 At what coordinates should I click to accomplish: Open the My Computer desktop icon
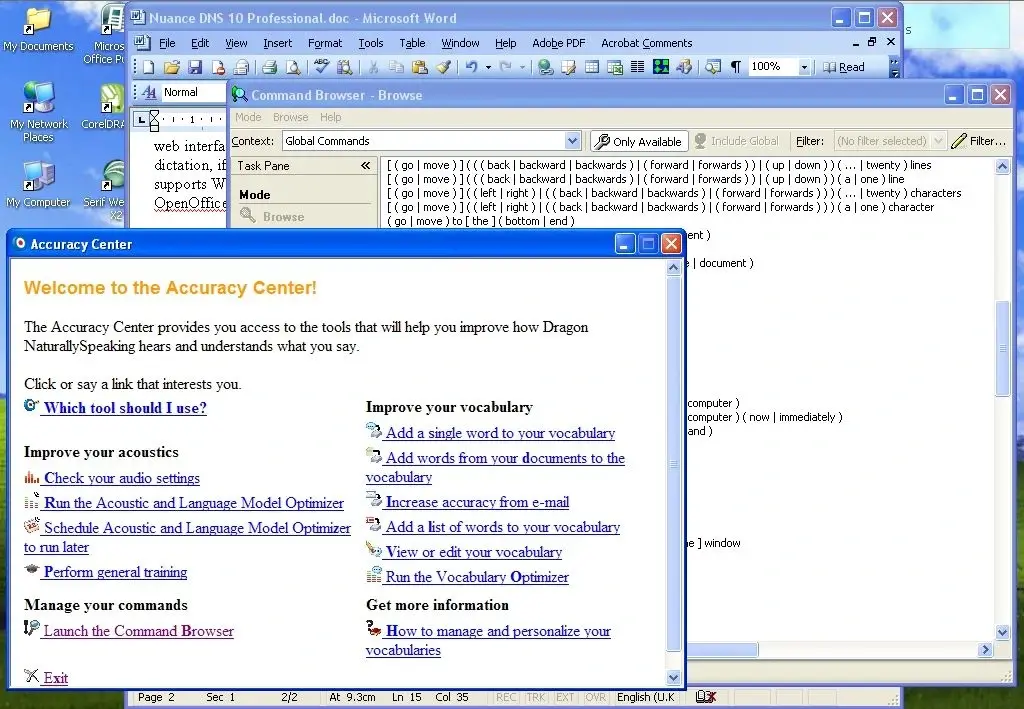point(38,183)
